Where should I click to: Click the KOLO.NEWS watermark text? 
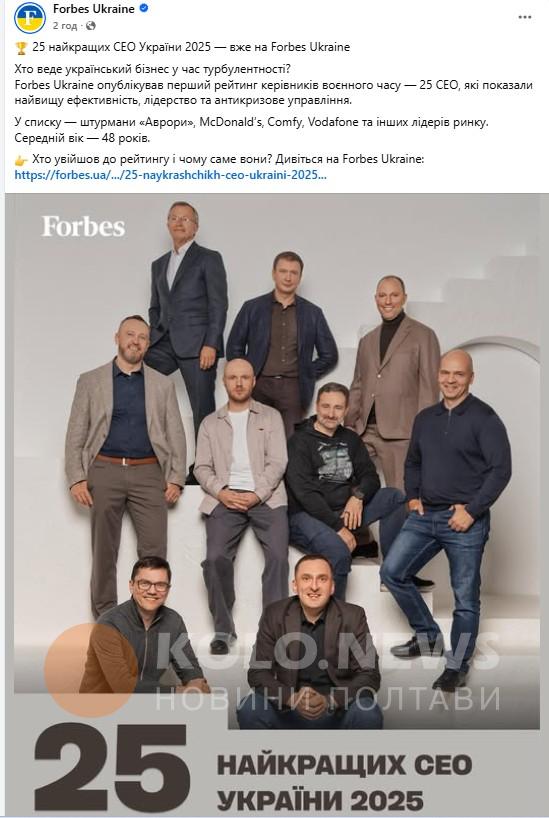pyautogui.click(x=328, y=652)
